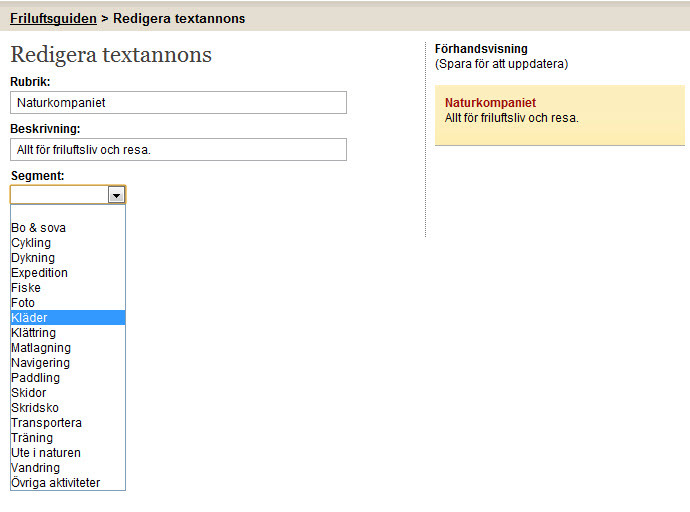Viewport: 690px width, 512px height.
Task: Pick "Dykning" from the segment options
Action: (68, 258)
